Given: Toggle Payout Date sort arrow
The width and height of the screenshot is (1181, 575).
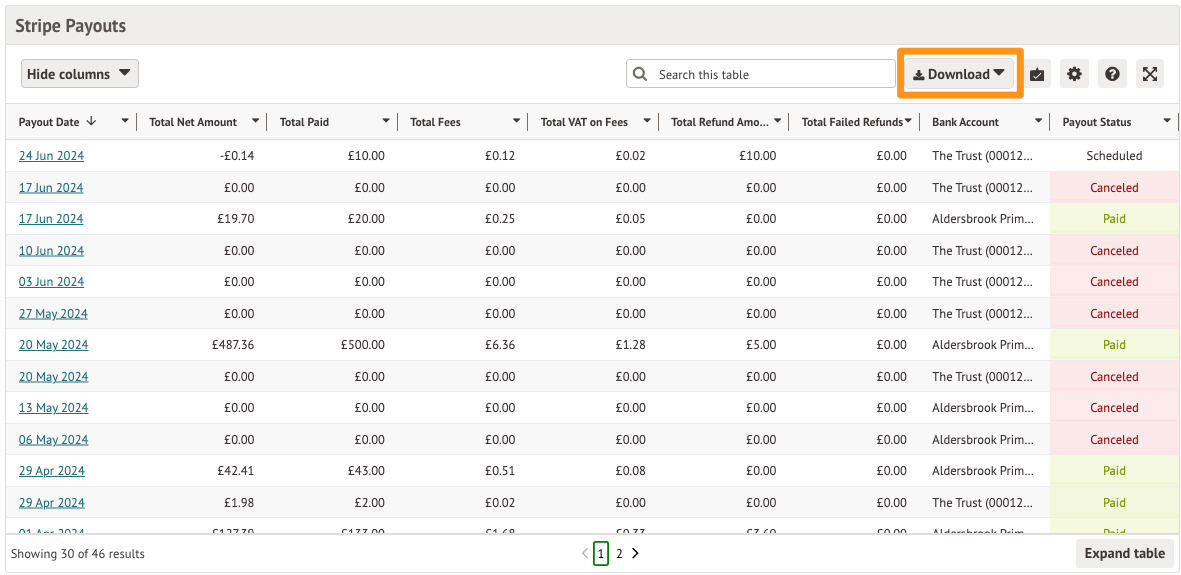Looking at the screenshot, I should pos(92,122).
